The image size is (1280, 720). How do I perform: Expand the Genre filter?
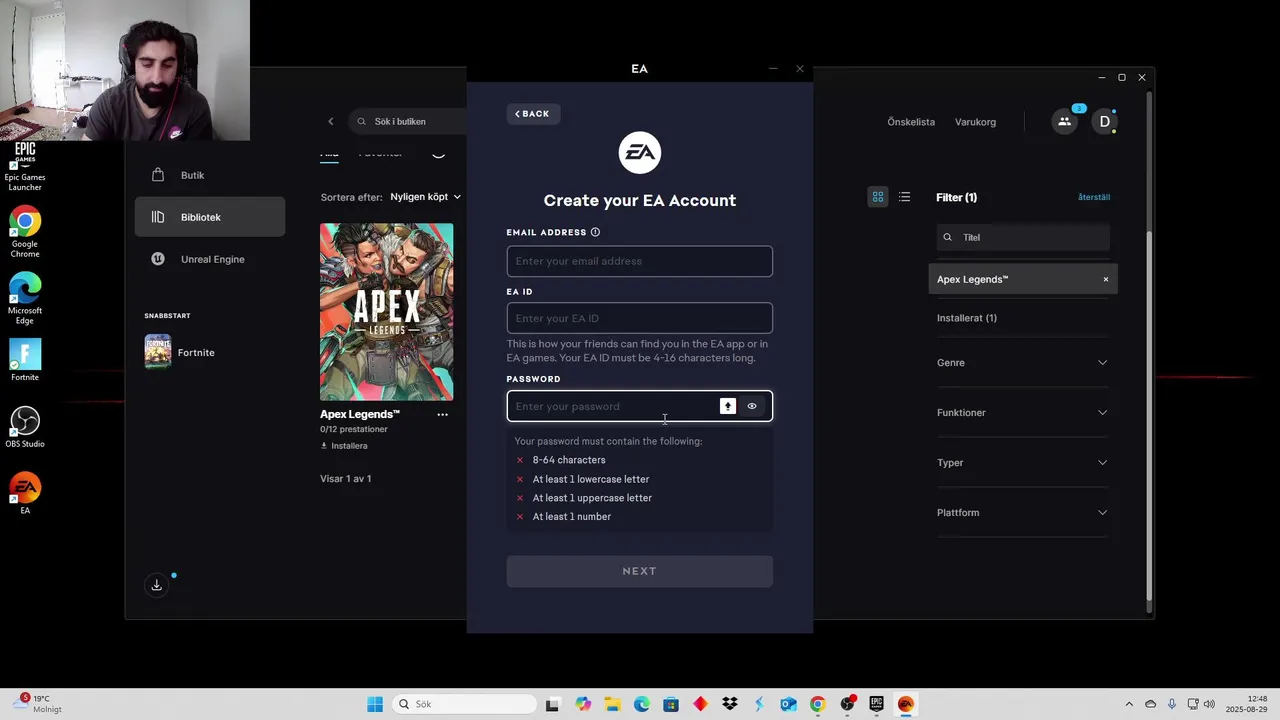point(1023,362)
